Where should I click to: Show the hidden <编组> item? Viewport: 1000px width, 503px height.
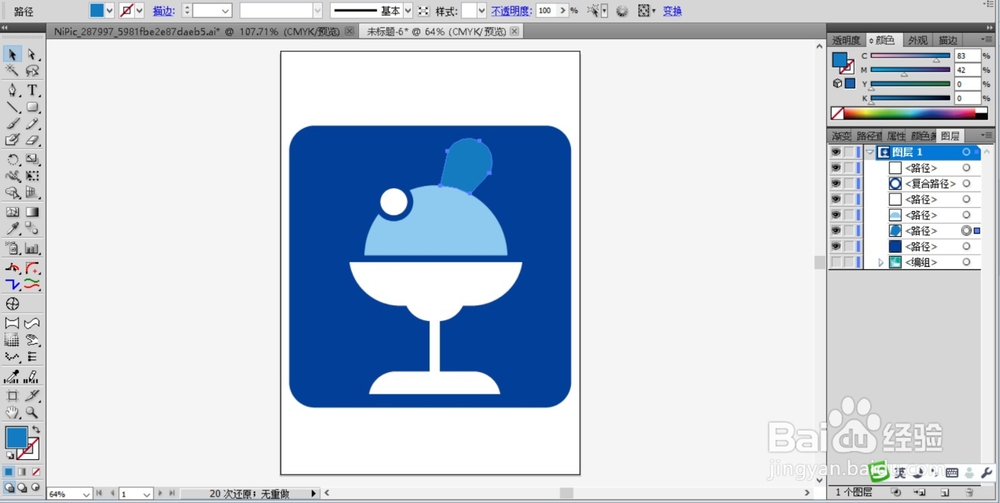[835, 262]
